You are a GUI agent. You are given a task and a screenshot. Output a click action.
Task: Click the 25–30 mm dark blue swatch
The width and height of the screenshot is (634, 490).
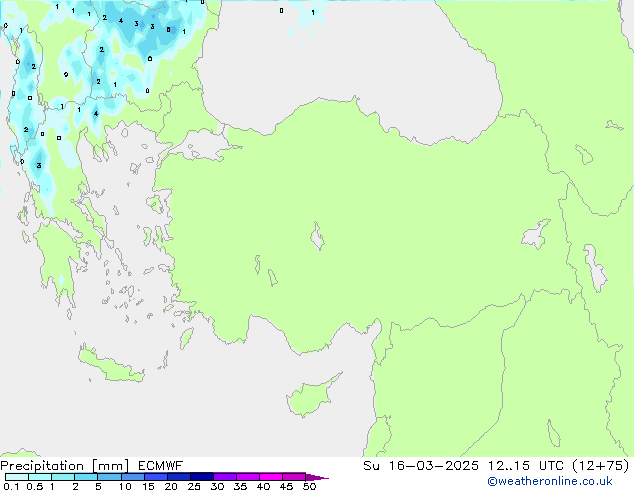[201, 477]
